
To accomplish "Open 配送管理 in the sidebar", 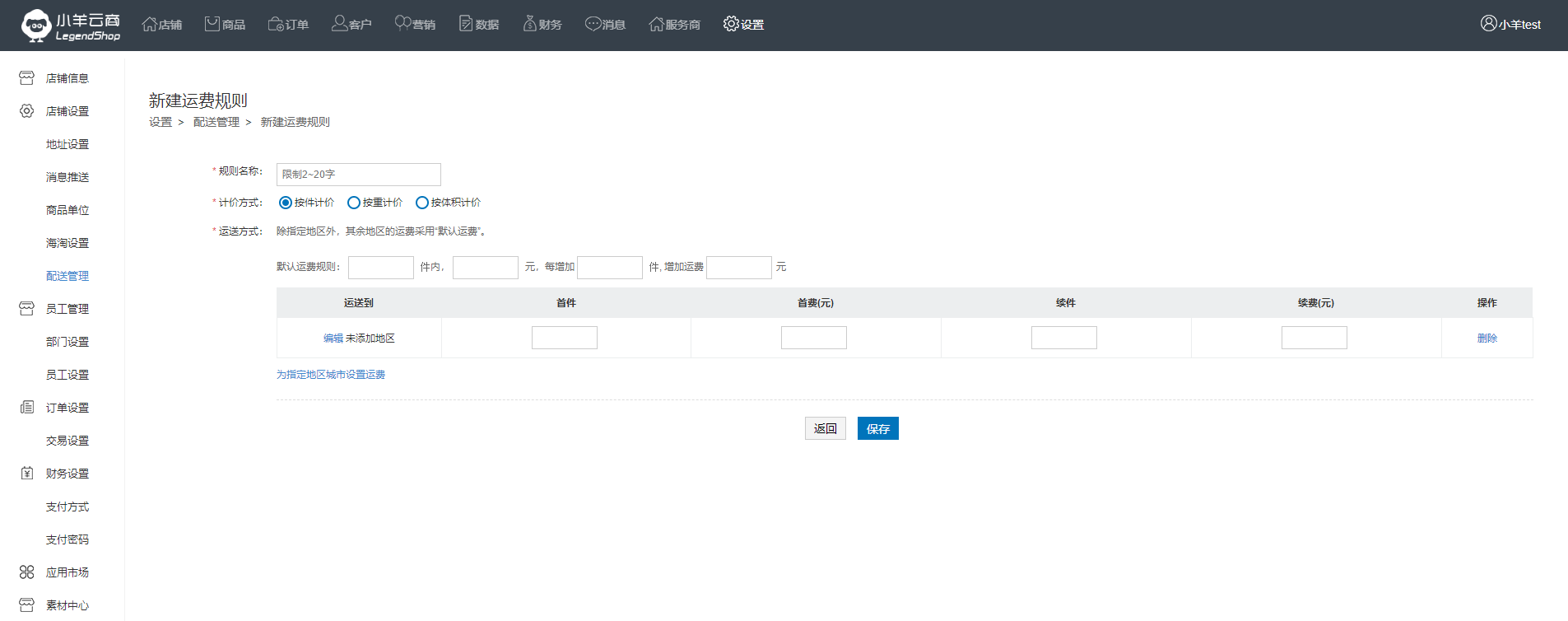I will [67, 276].
